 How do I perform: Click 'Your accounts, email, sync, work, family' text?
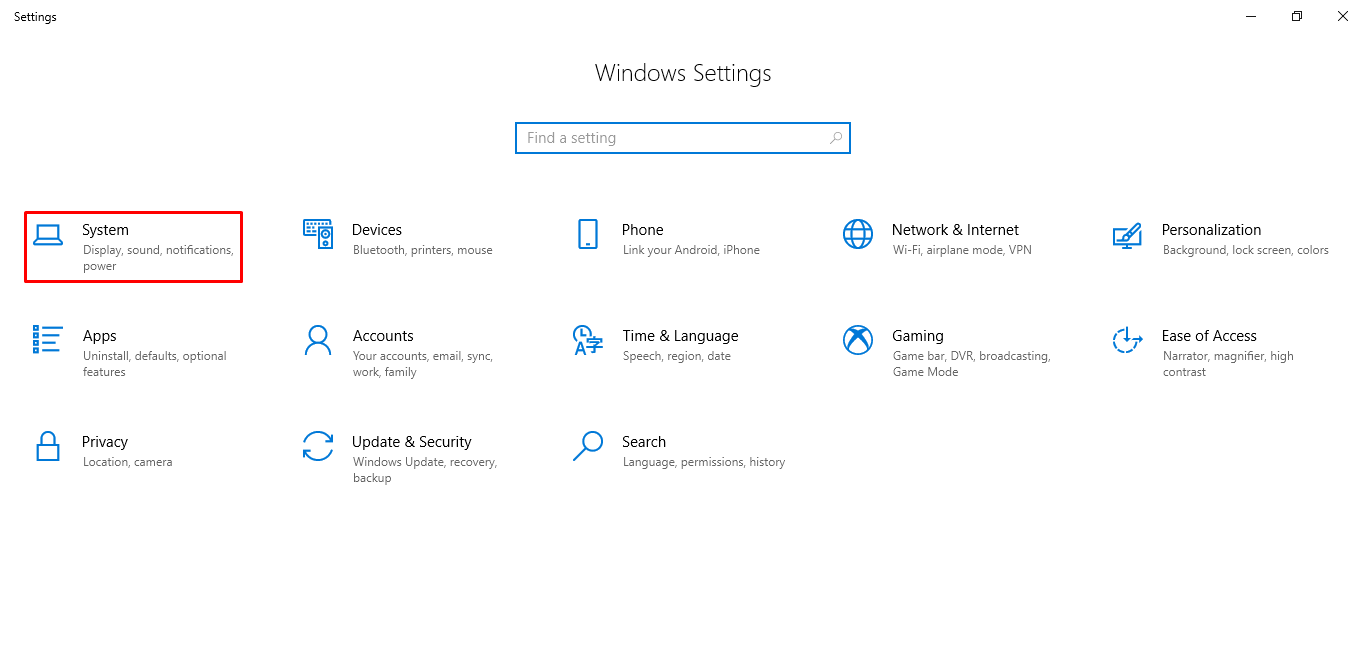click(423, 364)
